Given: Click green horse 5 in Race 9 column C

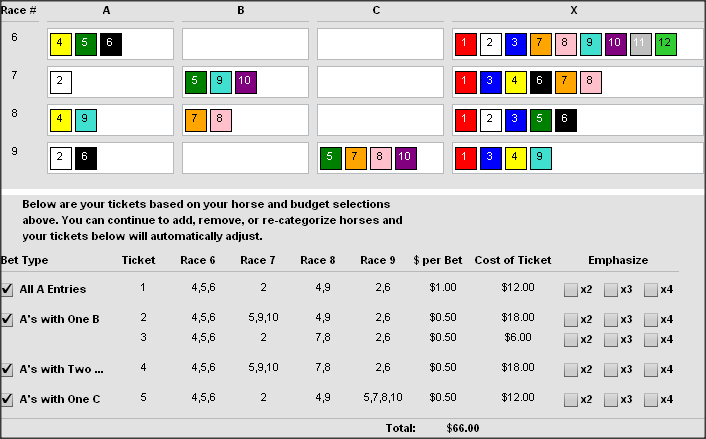Looking at the screenshot, I should [x=330, y=158].
